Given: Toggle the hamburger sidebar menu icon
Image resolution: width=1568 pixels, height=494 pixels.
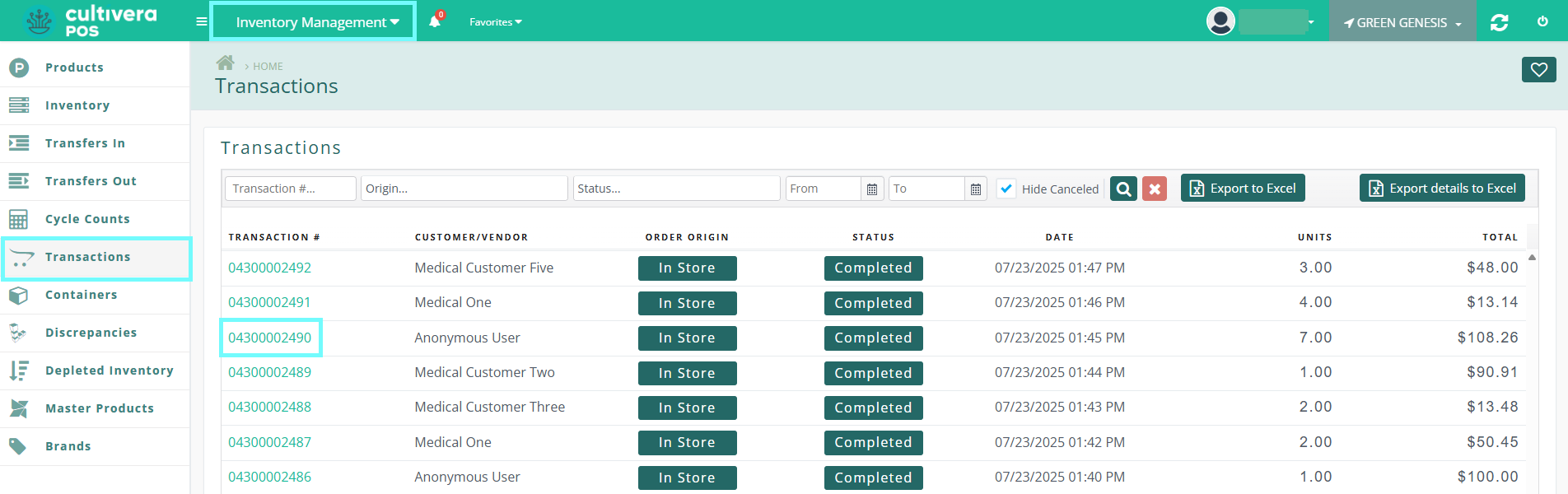Looking at the screenshot, I should pyautogui.click(x=201, y=22).
